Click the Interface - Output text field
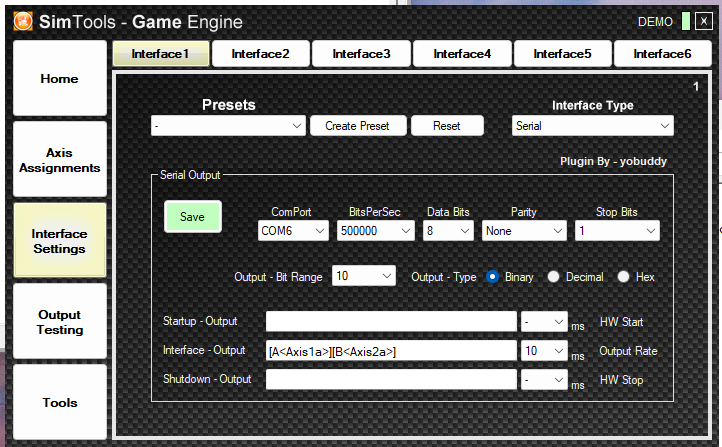The width and height of the screenshot is (722, 447). pyautogui.click(x=391, y=351)
